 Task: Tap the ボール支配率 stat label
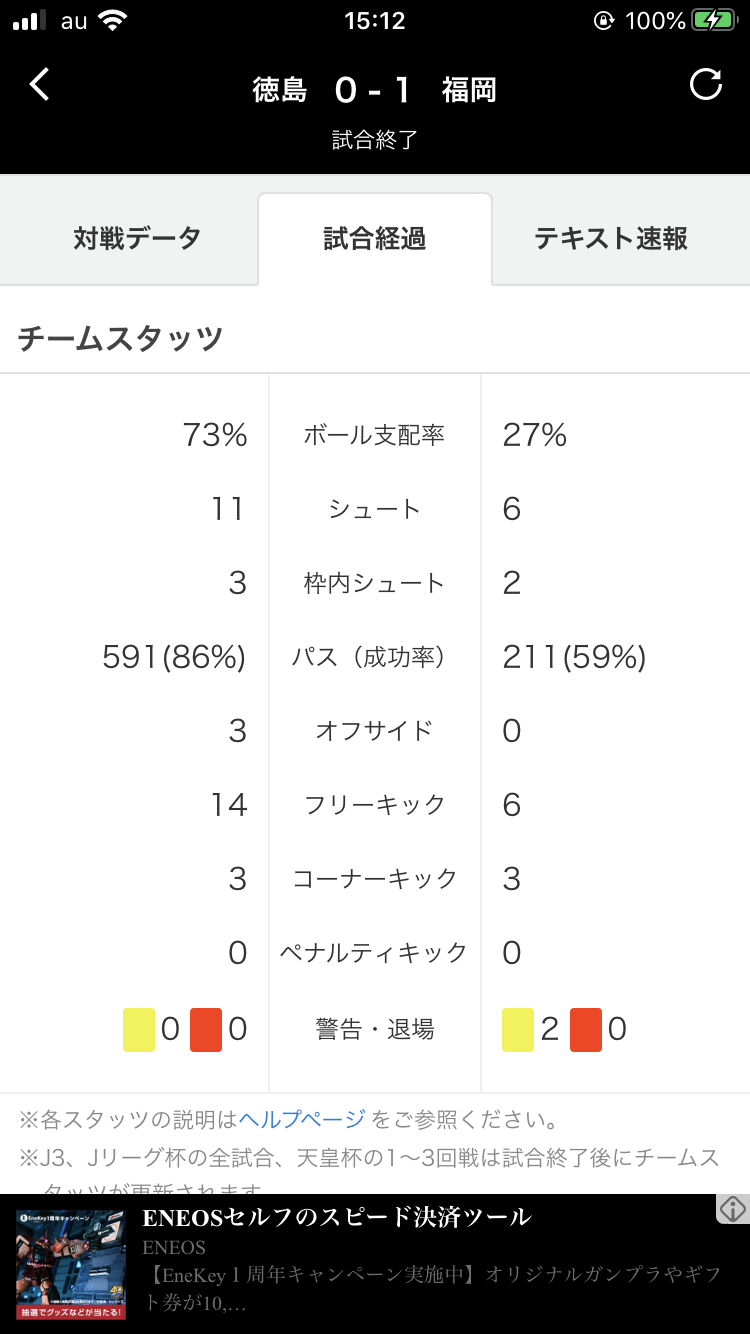[374, 435]
